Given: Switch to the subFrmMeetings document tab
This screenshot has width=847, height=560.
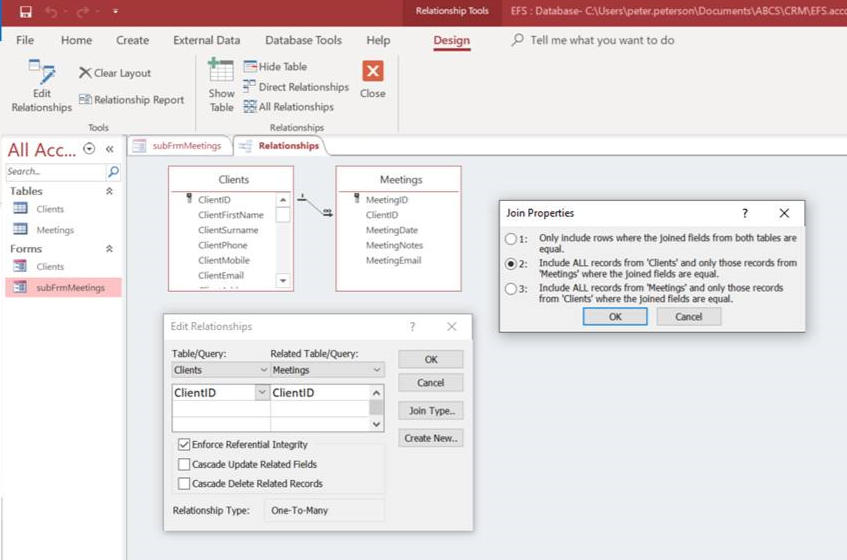Looking at the screenshot, I should [178, 146].
